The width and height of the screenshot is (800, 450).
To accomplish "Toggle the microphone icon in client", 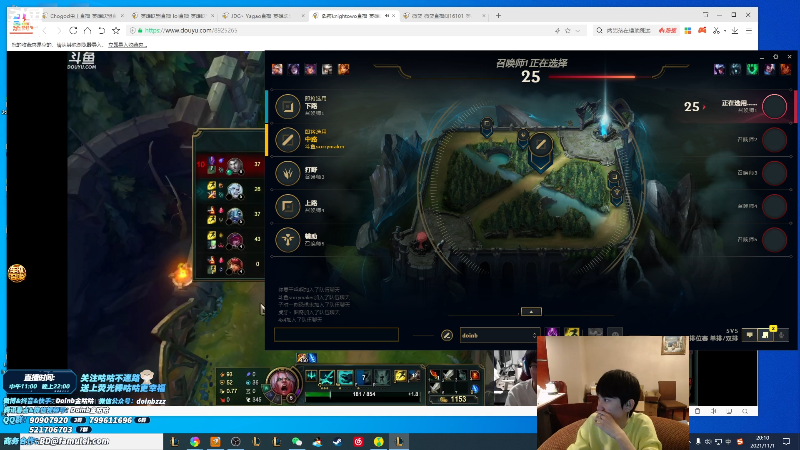I will click(781, 335).
